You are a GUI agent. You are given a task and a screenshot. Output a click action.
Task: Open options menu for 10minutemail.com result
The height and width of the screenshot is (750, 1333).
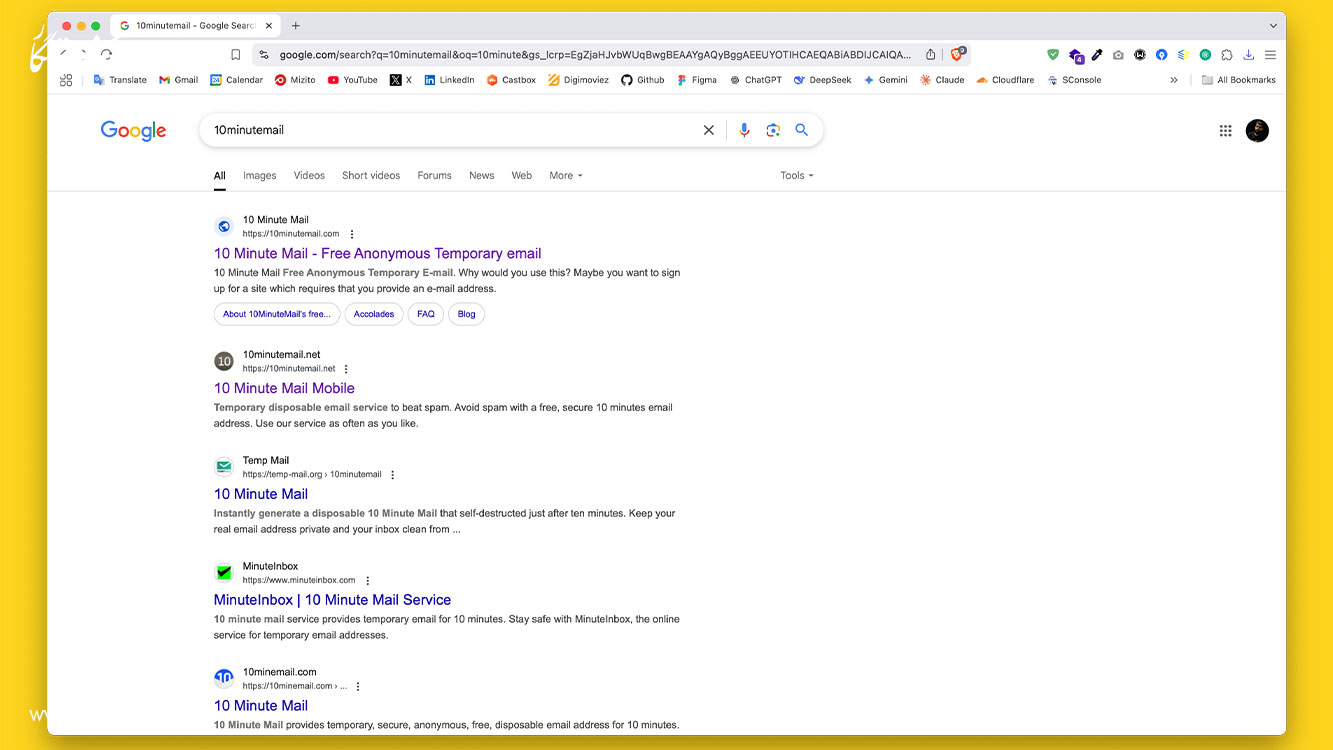point(352,234)
